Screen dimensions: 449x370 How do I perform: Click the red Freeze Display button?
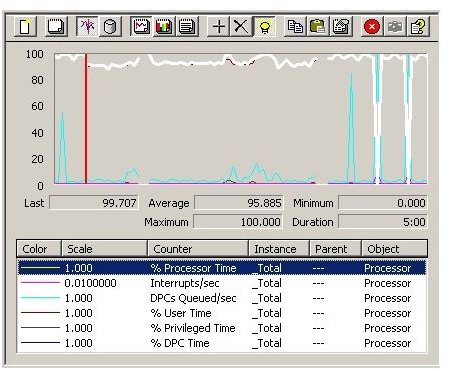coord(372,26)
